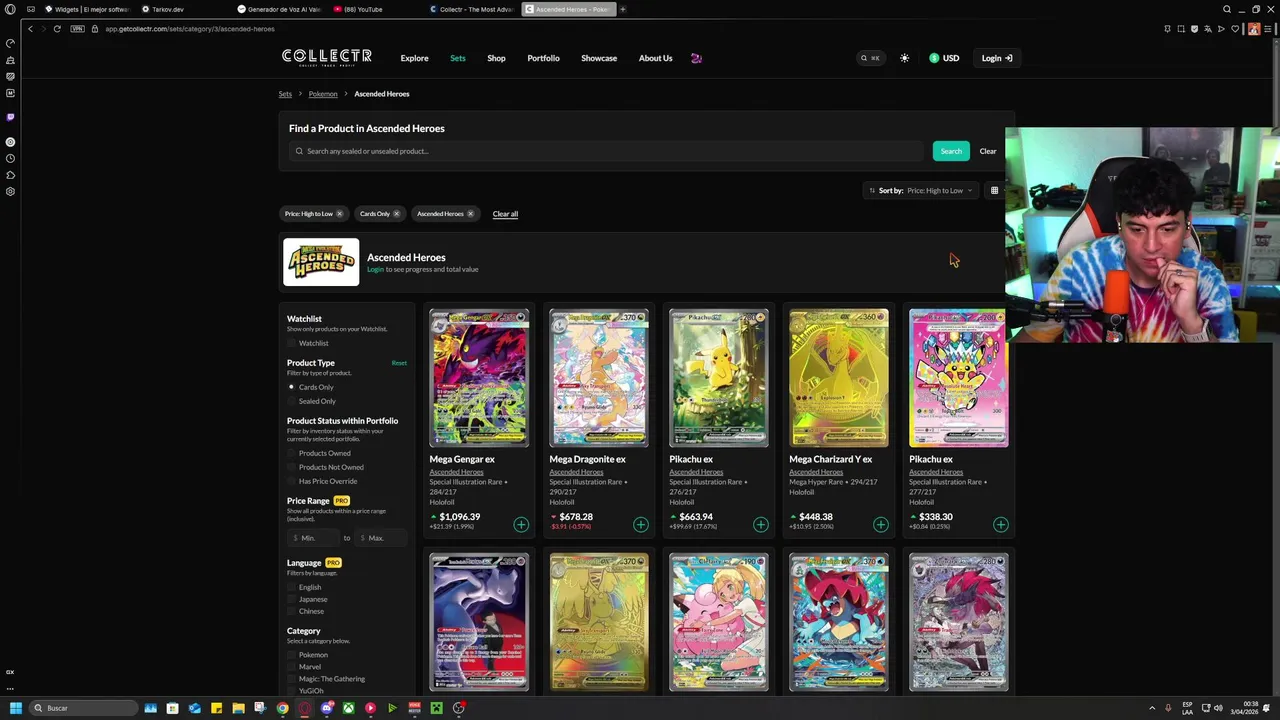Open the Portfolio menu item
The image size is (1280, 720).
pyautogui.click(x=543, y=58)
